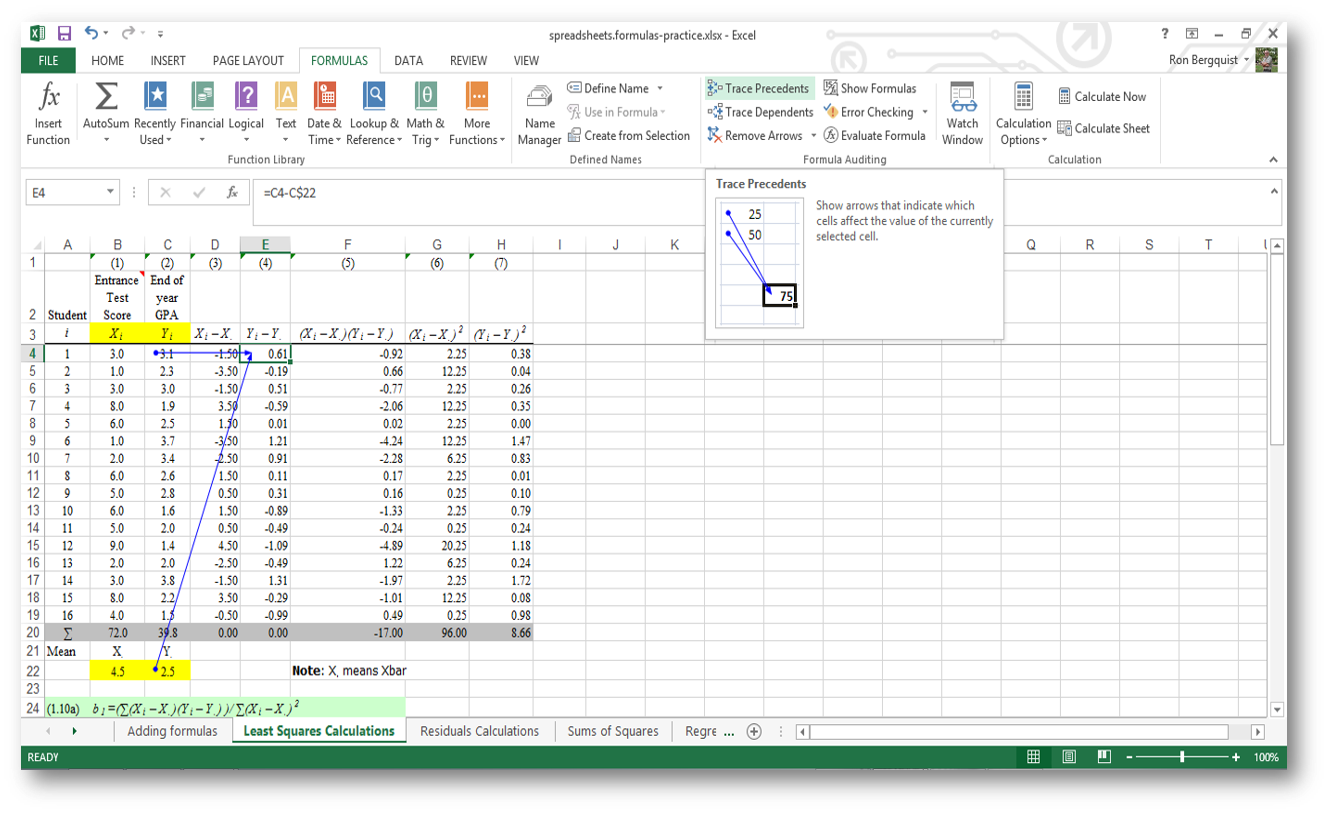
Task: Enable Normal view in status bar
Action: pos(1033,757)
